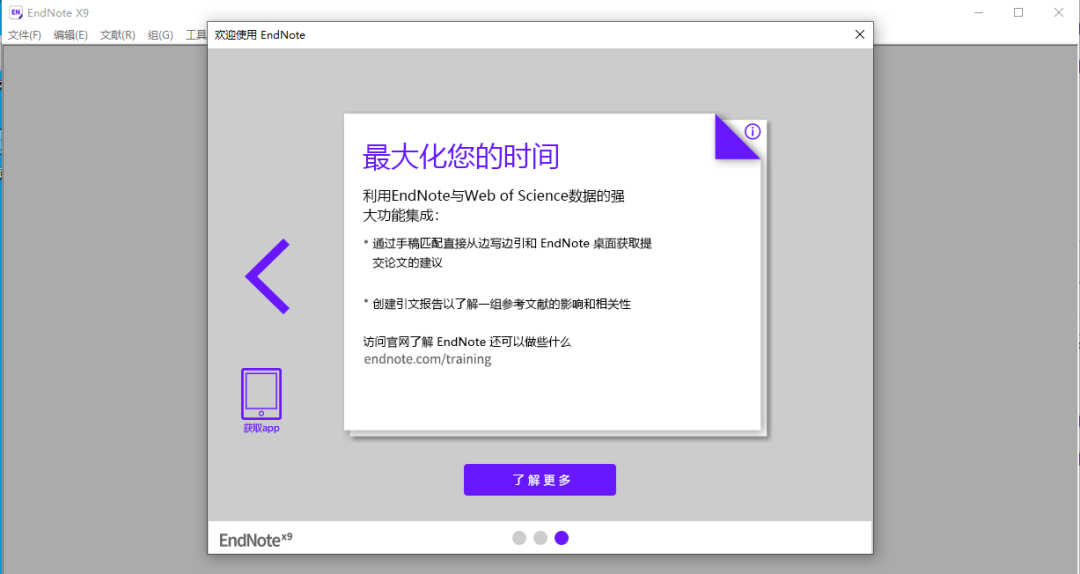The width and height of the screenshot is (1080, 574).
Task: Open the 获取app tablet icon
Action: 261,400
